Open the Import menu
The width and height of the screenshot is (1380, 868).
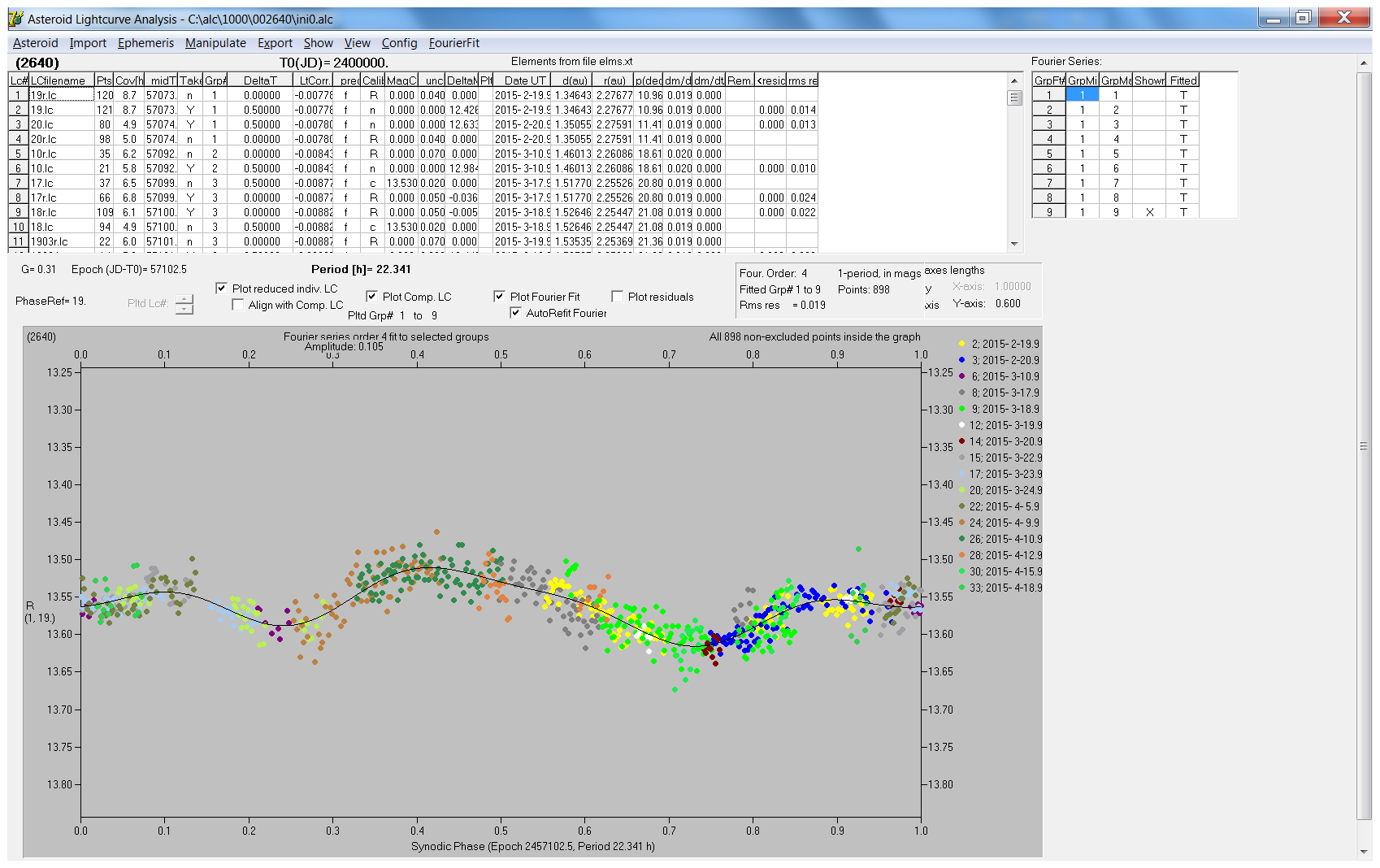[x=88, y=43]
